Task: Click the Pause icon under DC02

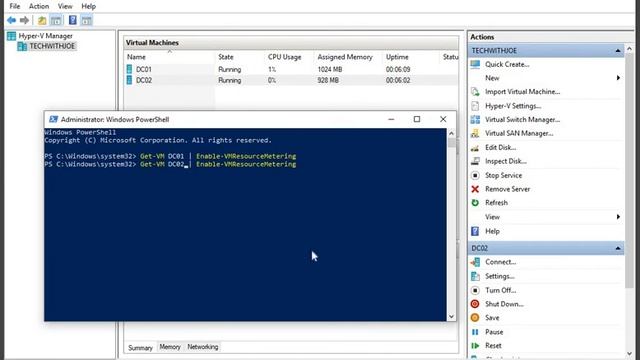Action: pyautogui.click(x=475, y=332)
